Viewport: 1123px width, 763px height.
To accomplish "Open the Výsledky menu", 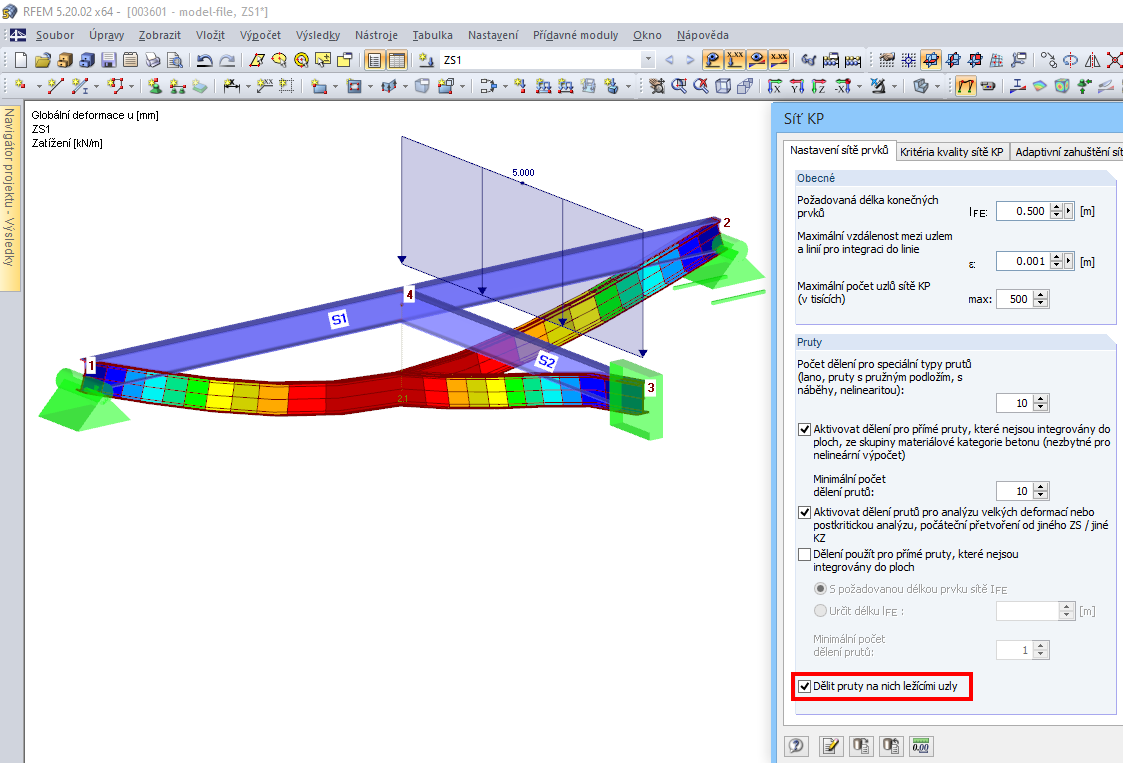I will coord(317,35).
